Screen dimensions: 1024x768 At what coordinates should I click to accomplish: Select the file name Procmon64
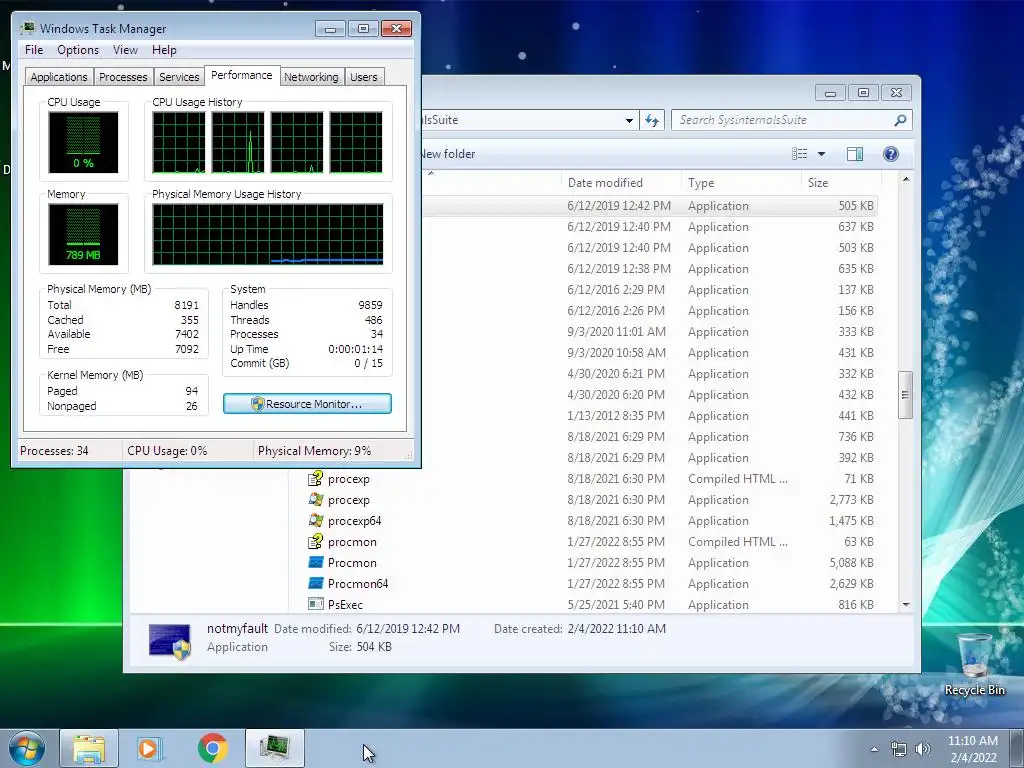(358, 584)
